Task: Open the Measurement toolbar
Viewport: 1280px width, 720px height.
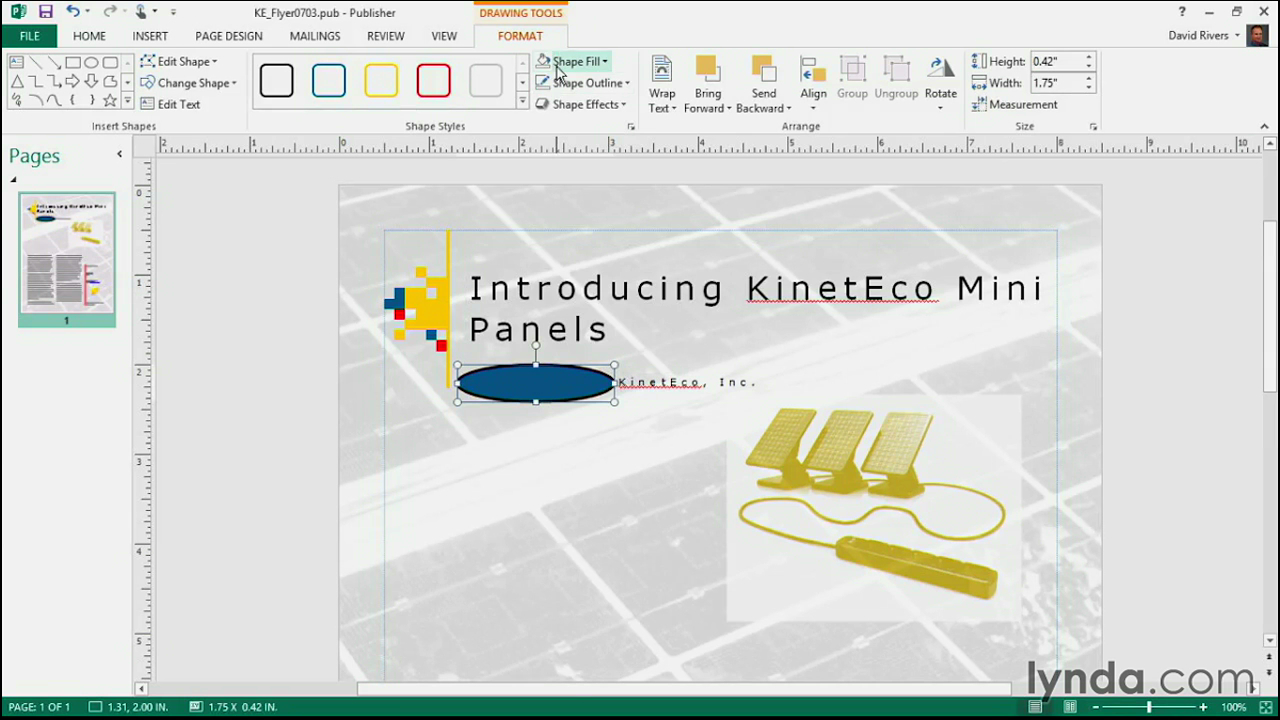Action: coord(1015,104)
